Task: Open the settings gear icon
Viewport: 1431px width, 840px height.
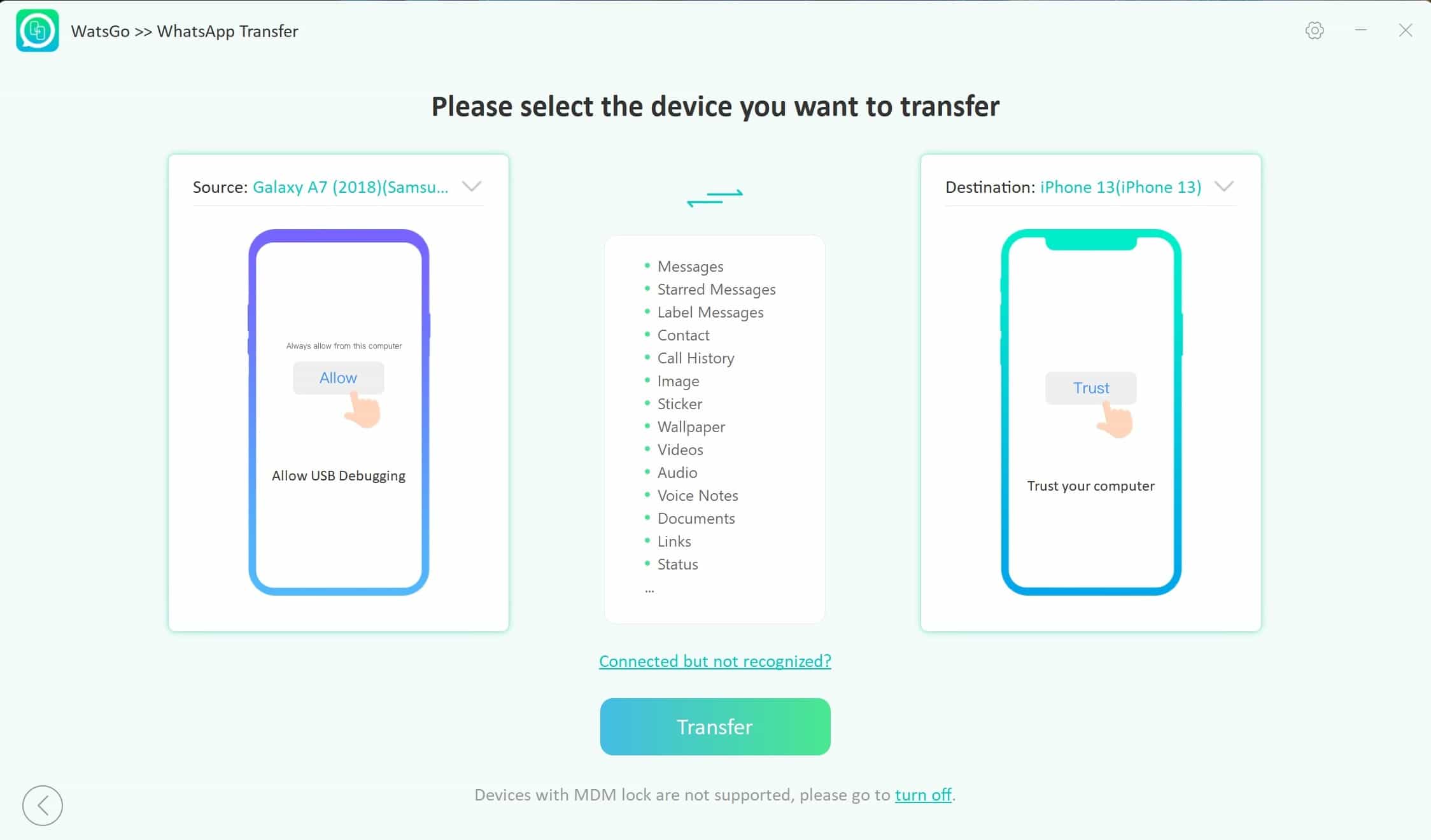Action: (x=1315, y=31)
